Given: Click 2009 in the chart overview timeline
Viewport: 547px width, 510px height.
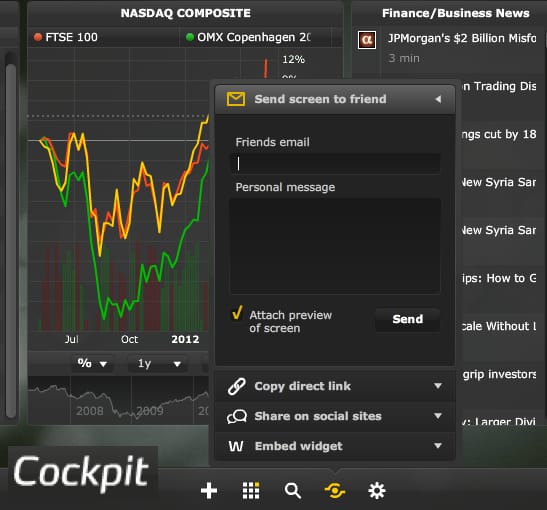Looking at the screenshot, I should point(150,411).
